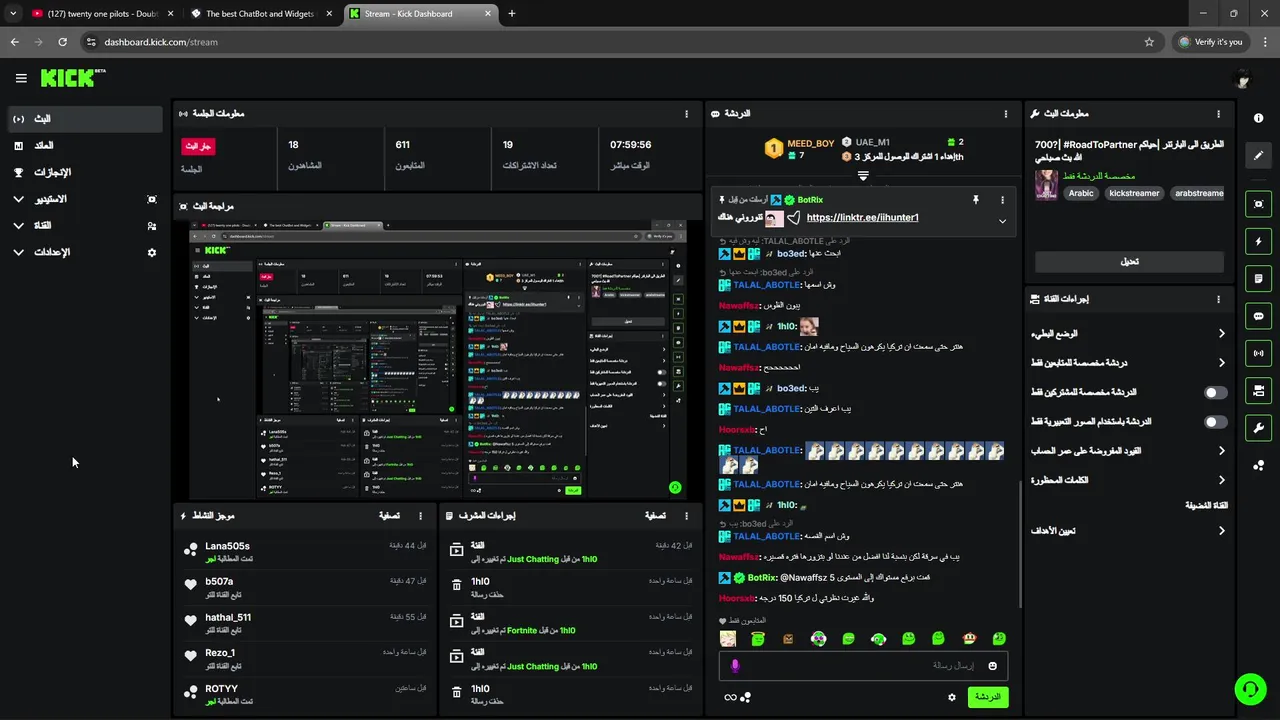The image size is (1280, 720).
Task: Open القيود المفروضة على عمر الحساب options
Action: pyautogui.click(x=1130, y=451)
